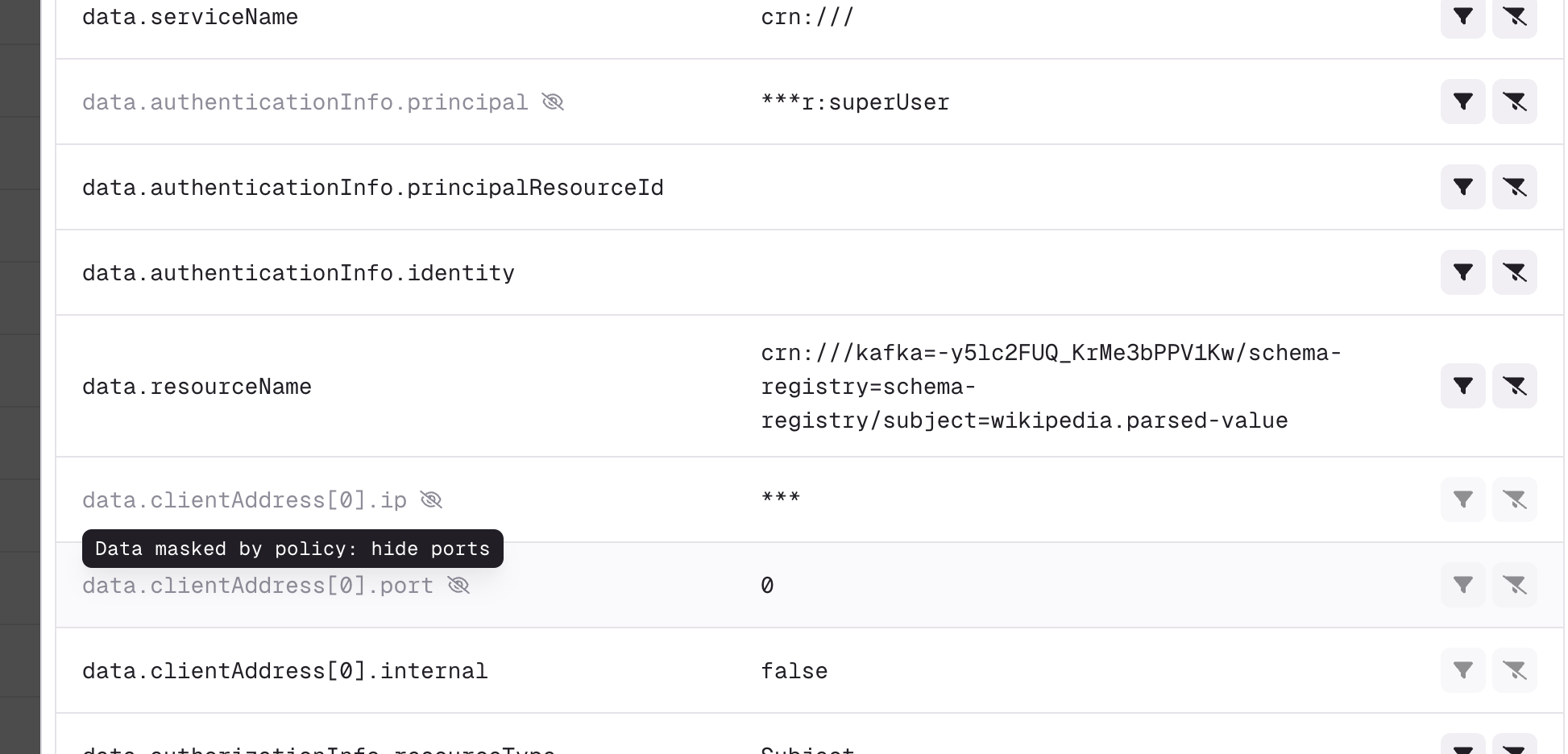Filter for data.authenticationInfo.identity value
The height and width of the screenshot is (754, 1568).
pos(1462,272)
